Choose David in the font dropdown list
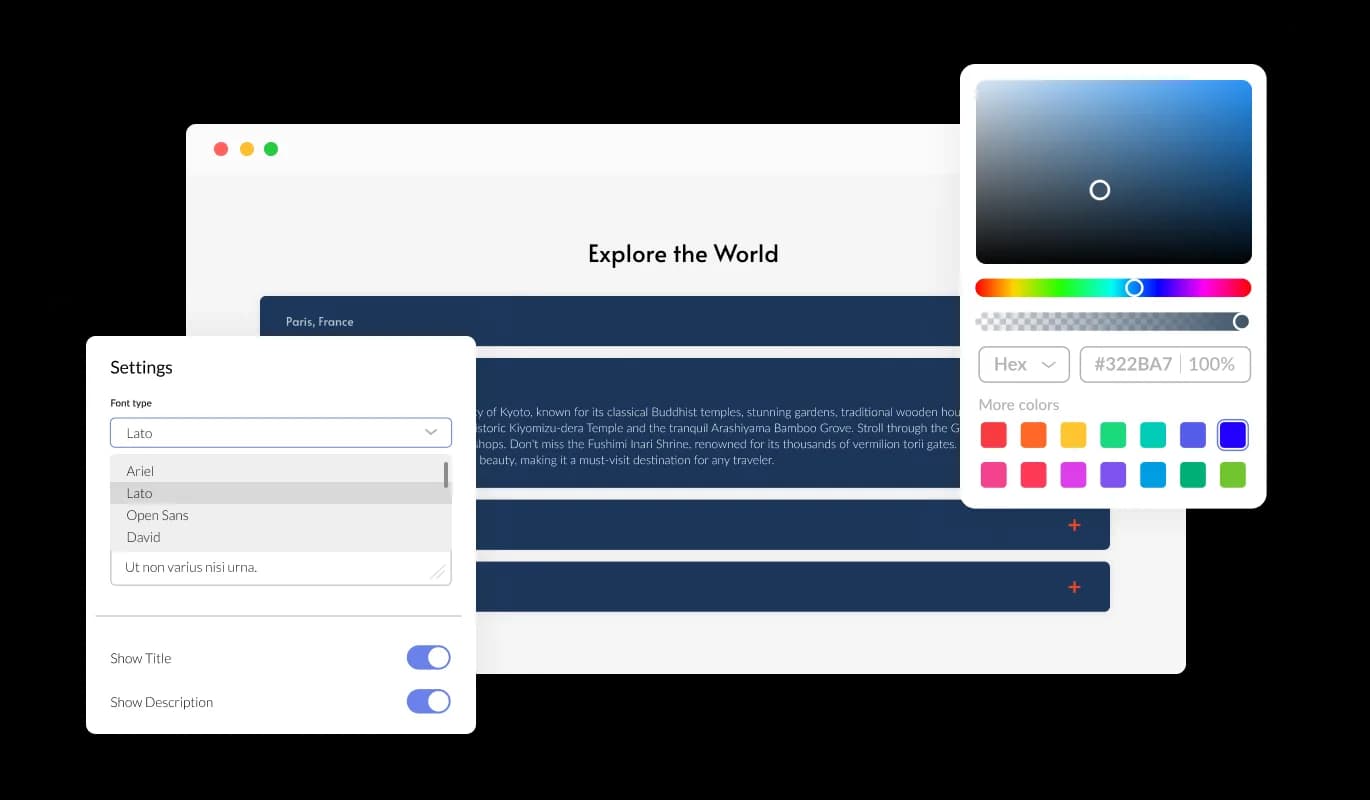Viewport: 1370px width, 800px height. click(x=143, y=537)
